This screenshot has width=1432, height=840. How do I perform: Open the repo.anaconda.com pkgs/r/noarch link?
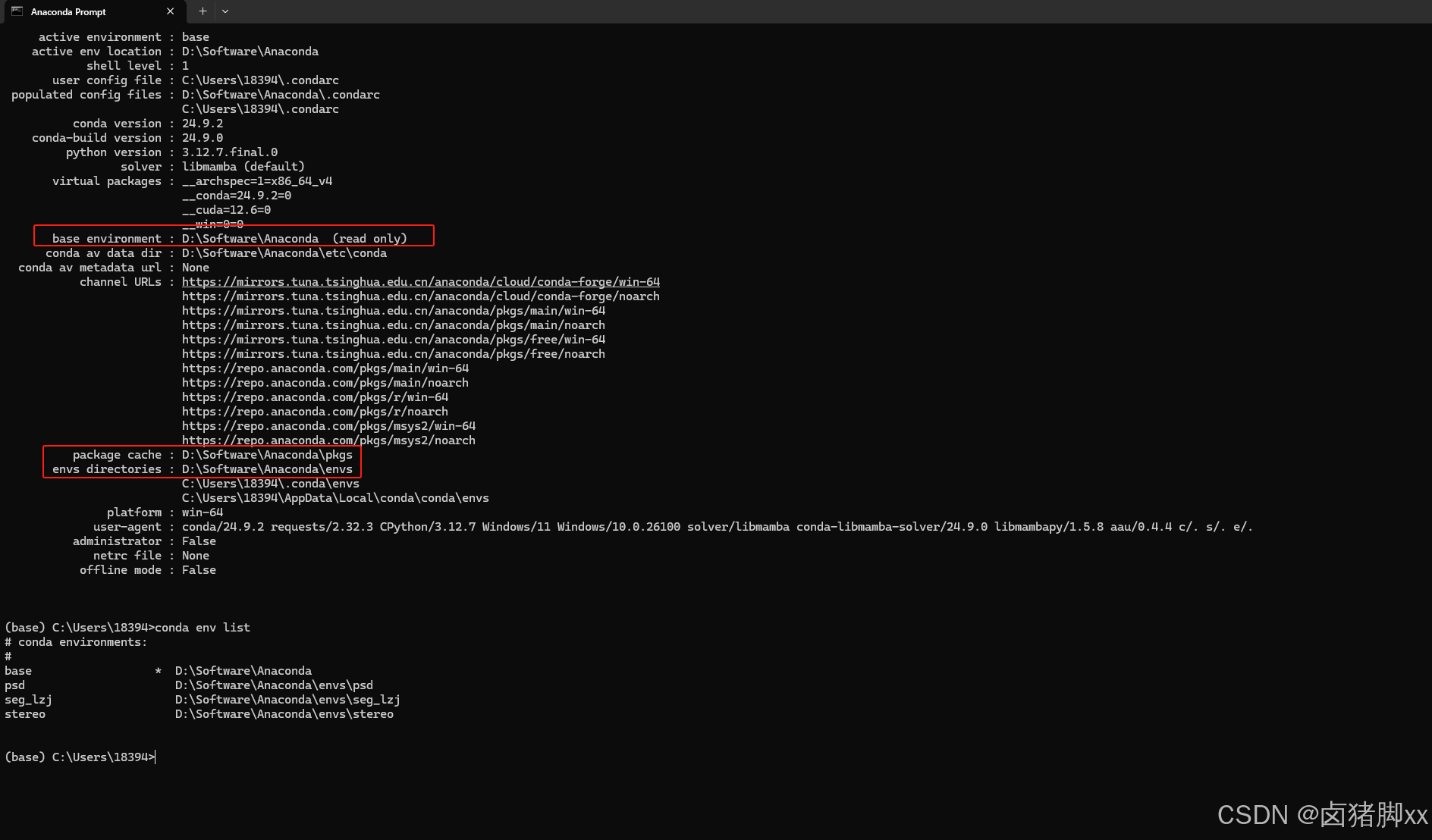[315, 411]
